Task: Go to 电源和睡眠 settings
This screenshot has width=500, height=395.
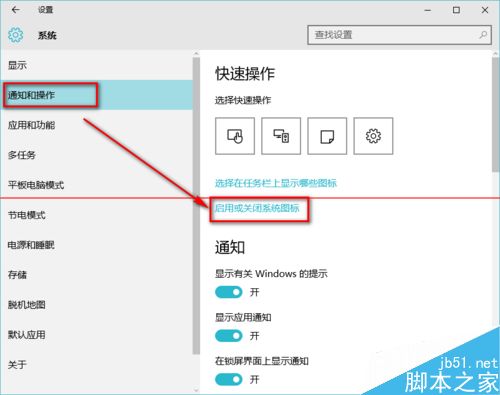Action: point(96,245)
